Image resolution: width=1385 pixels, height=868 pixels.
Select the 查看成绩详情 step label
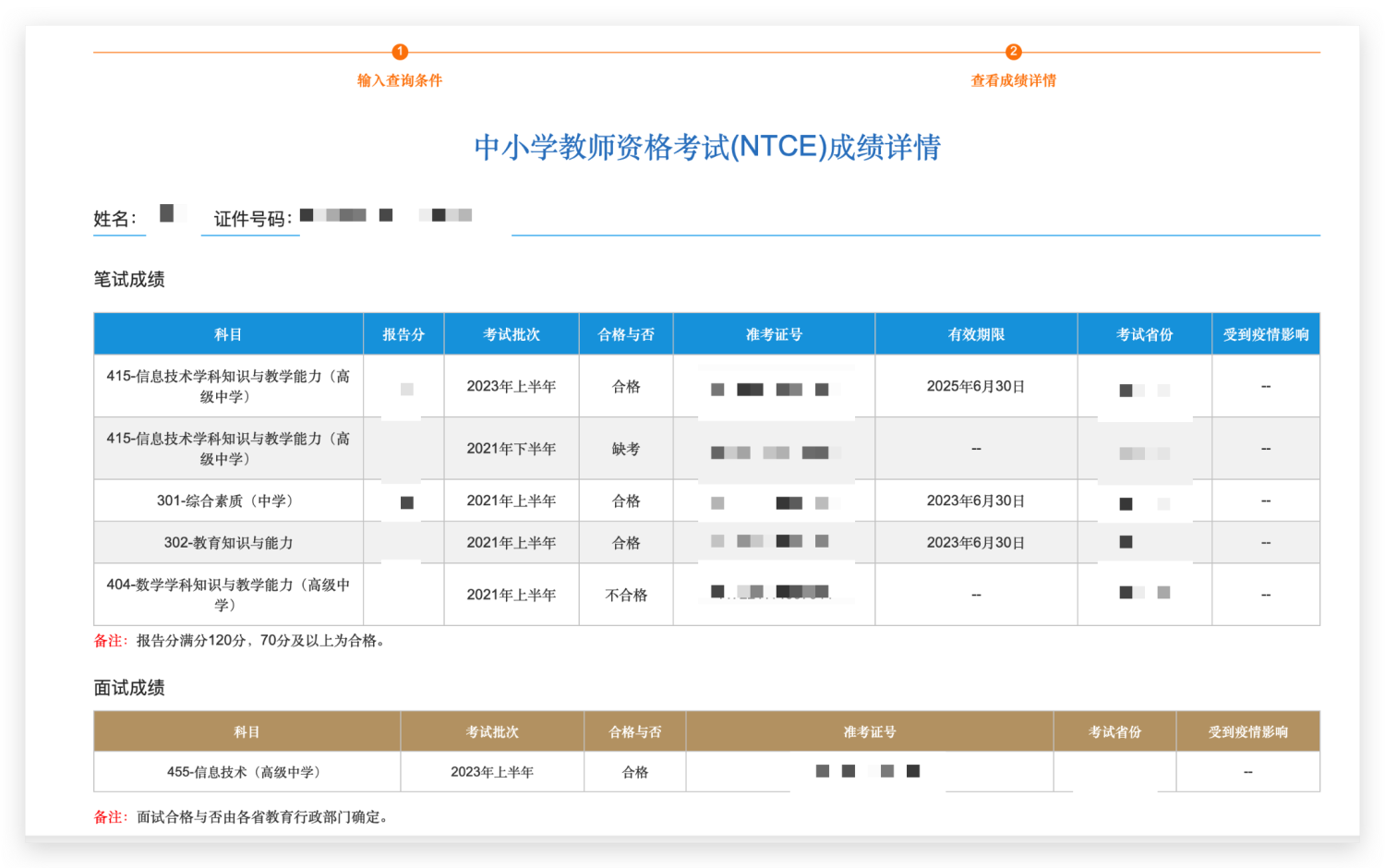(1013, 80)
